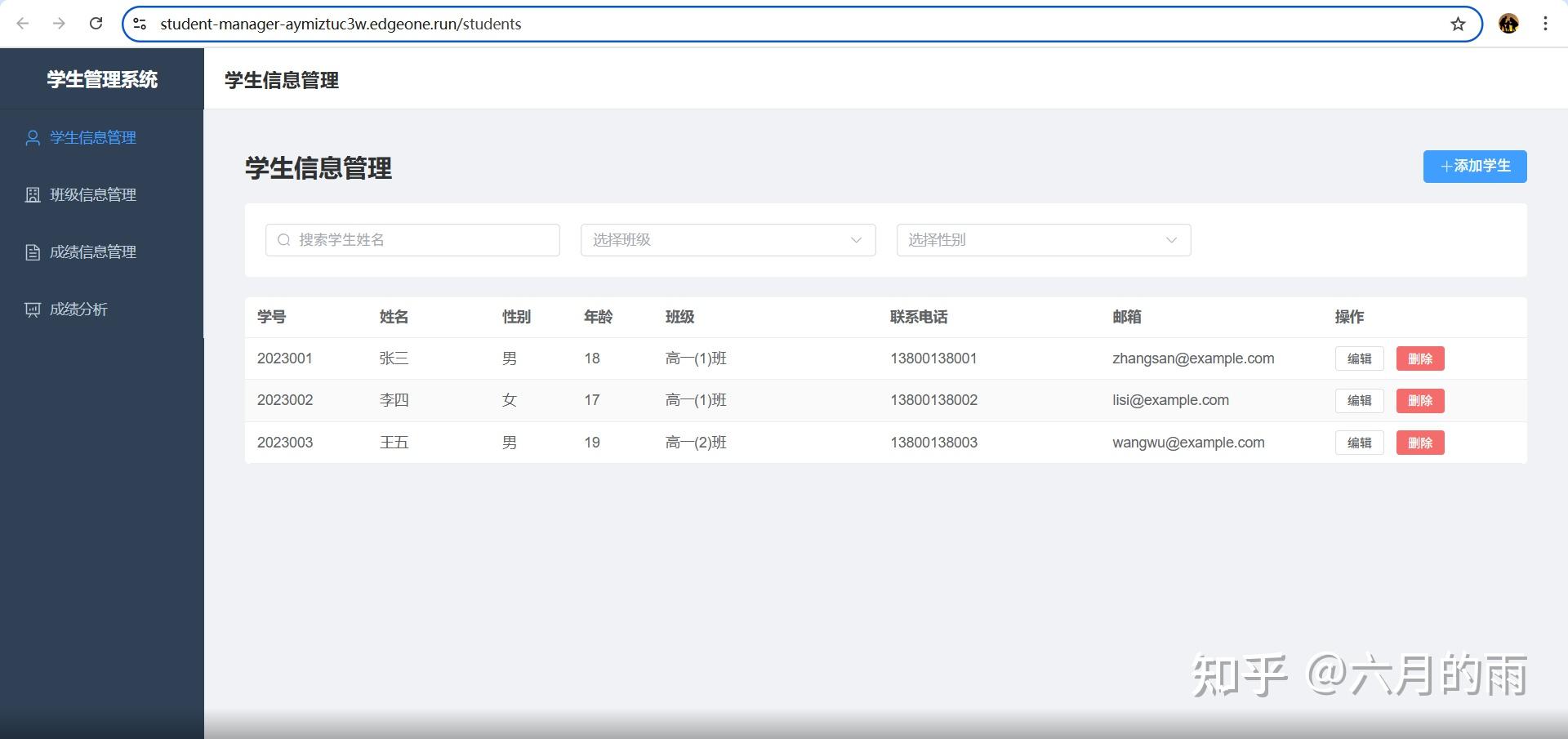Open the Chrome three-dot menu
The image size is (1568, 739).
coord(1545,24)
